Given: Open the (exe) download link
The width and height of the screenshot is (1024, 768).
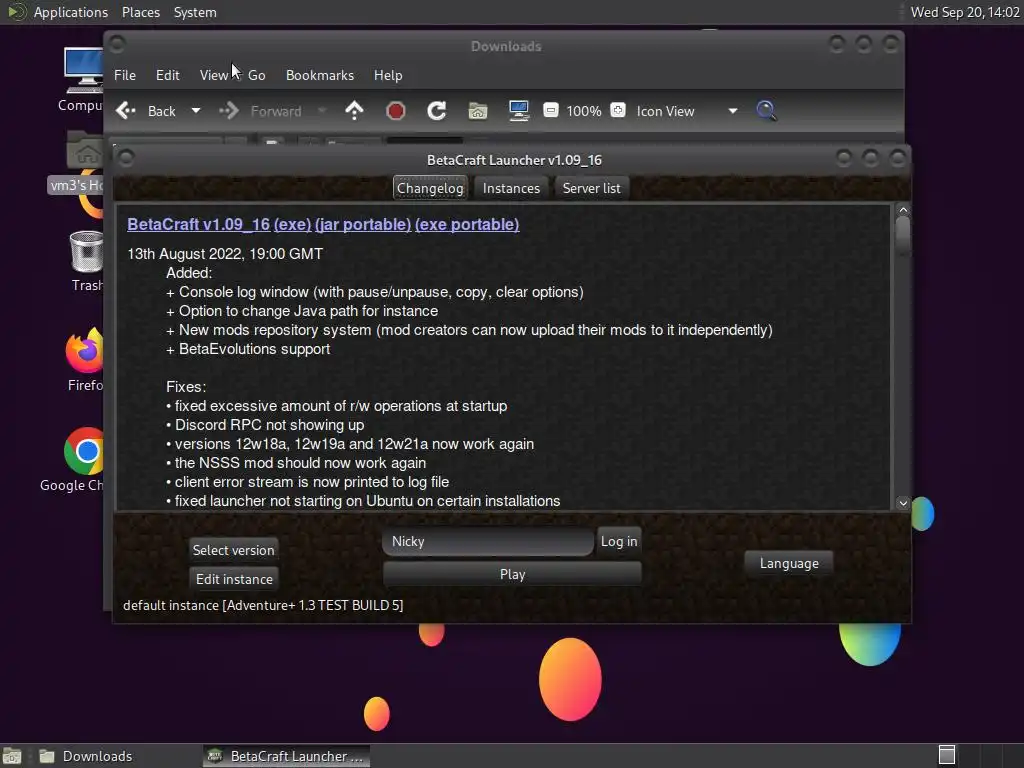Looking at the screenshot, I should (292, 224).
